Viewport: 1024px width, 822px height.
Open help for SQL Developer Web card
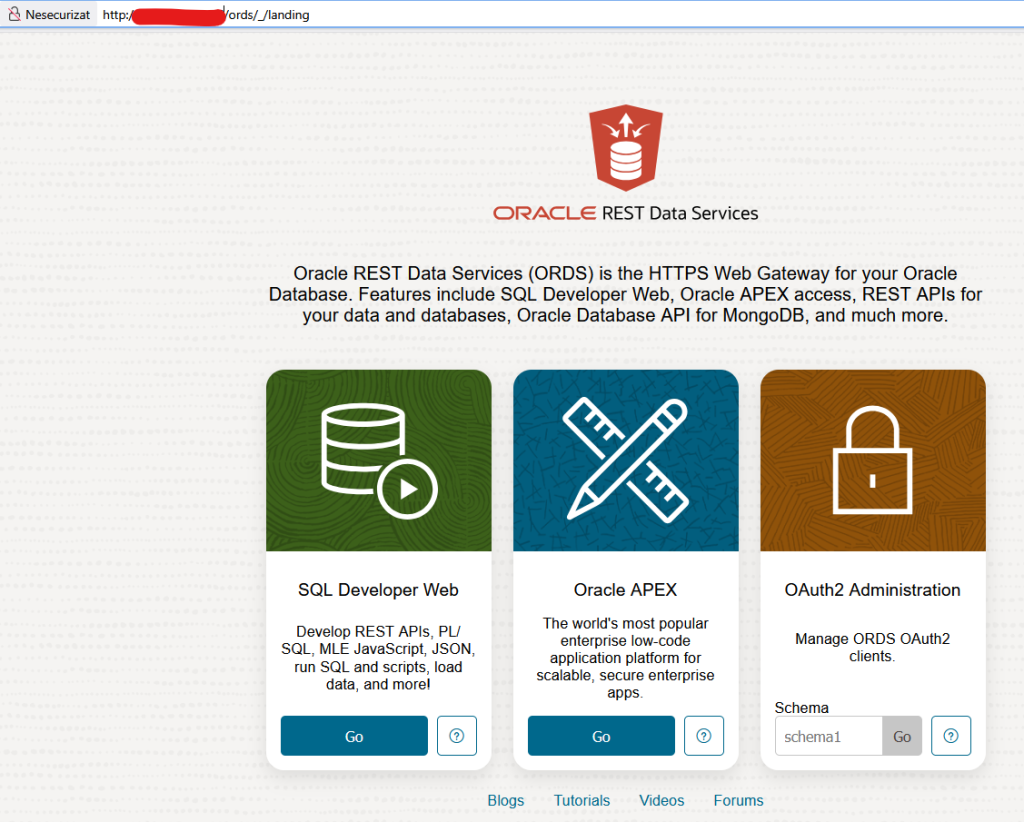pos(457,736)
